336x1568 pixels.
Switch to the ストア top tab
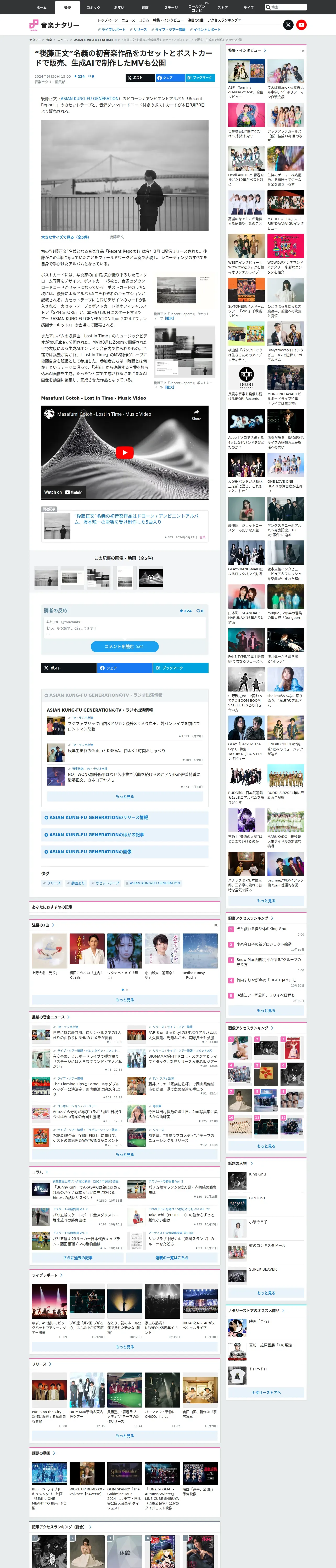coord(223,7)
